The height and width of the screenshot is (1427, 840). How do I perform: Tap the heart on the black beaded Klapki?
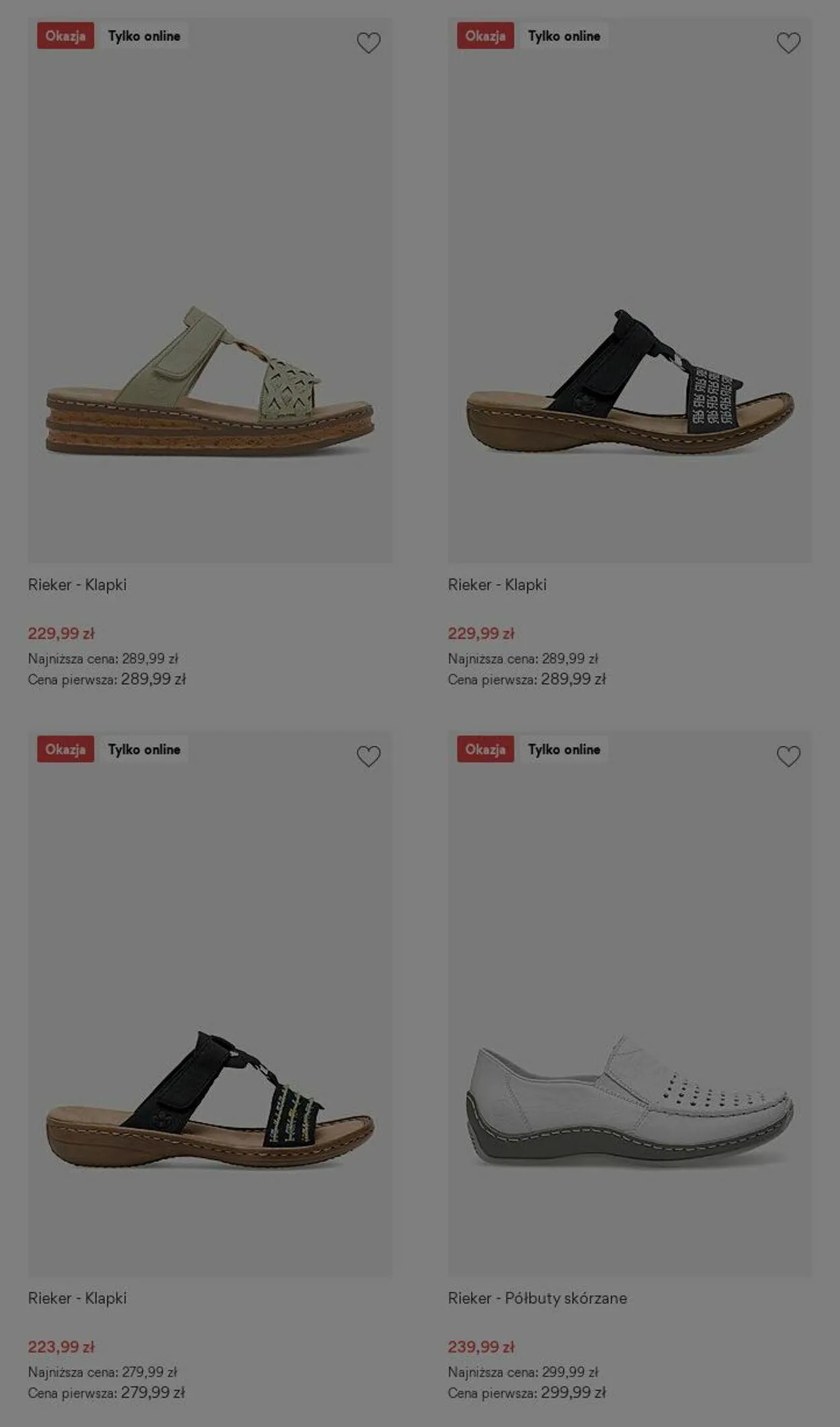[x=368, y=756]
